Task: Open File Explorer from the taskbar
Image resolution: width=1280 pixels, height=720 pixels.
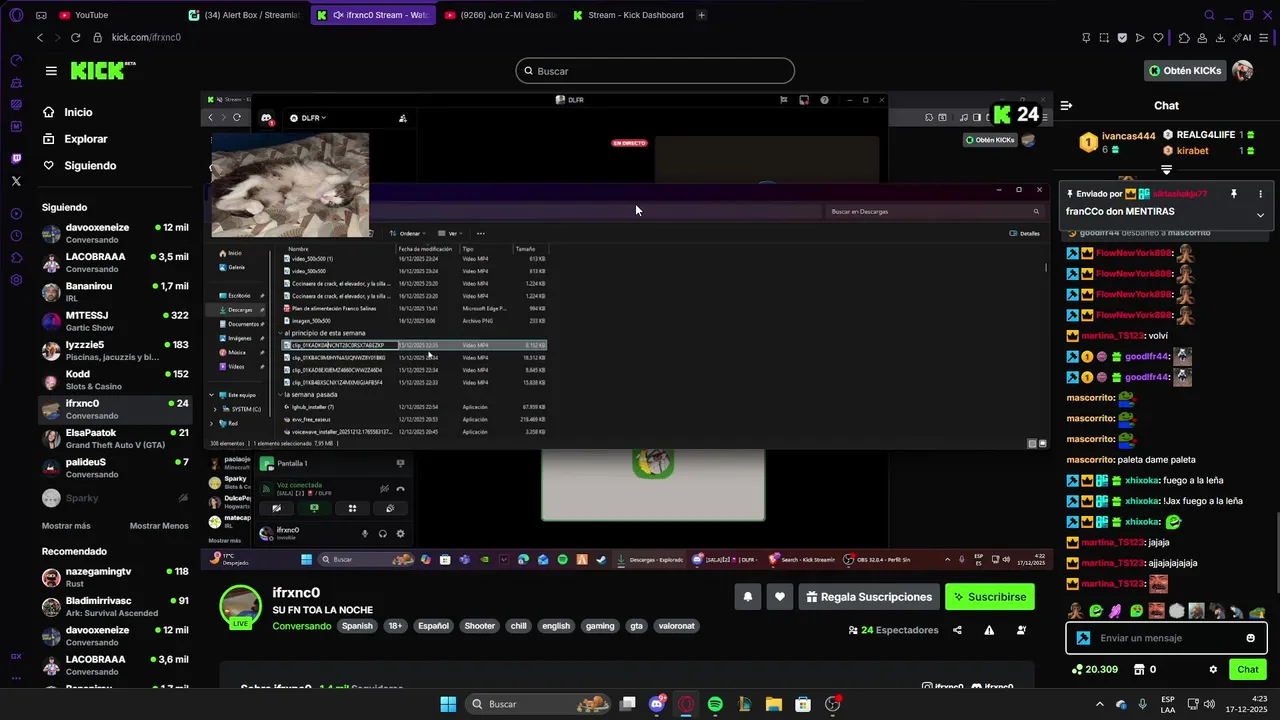Action: [773, 704]
